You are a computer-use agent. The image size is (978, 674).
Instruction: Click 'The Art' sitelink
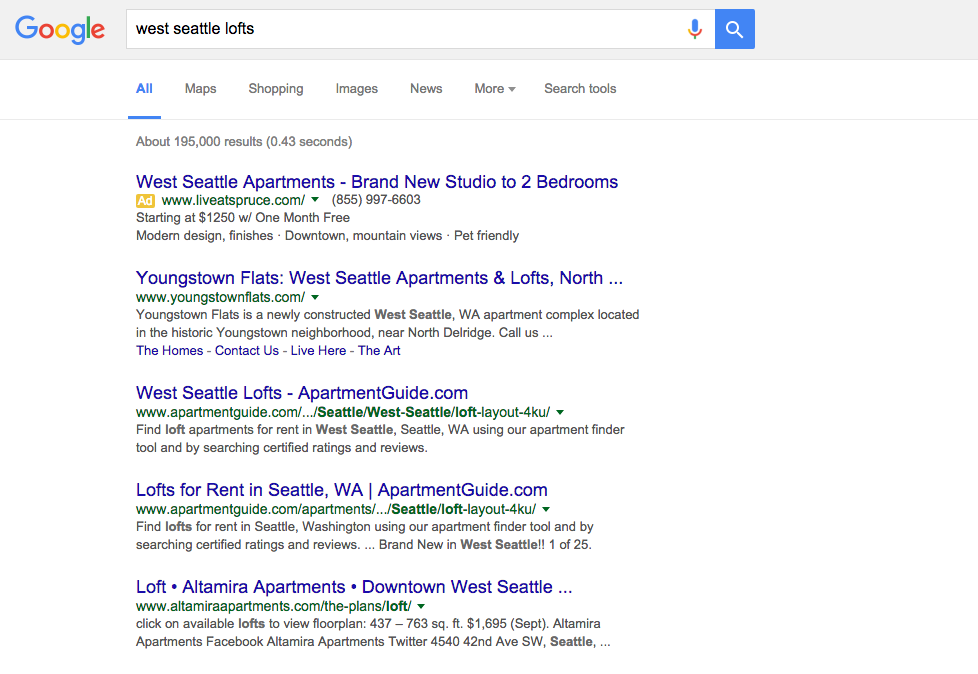coord(379,350)
